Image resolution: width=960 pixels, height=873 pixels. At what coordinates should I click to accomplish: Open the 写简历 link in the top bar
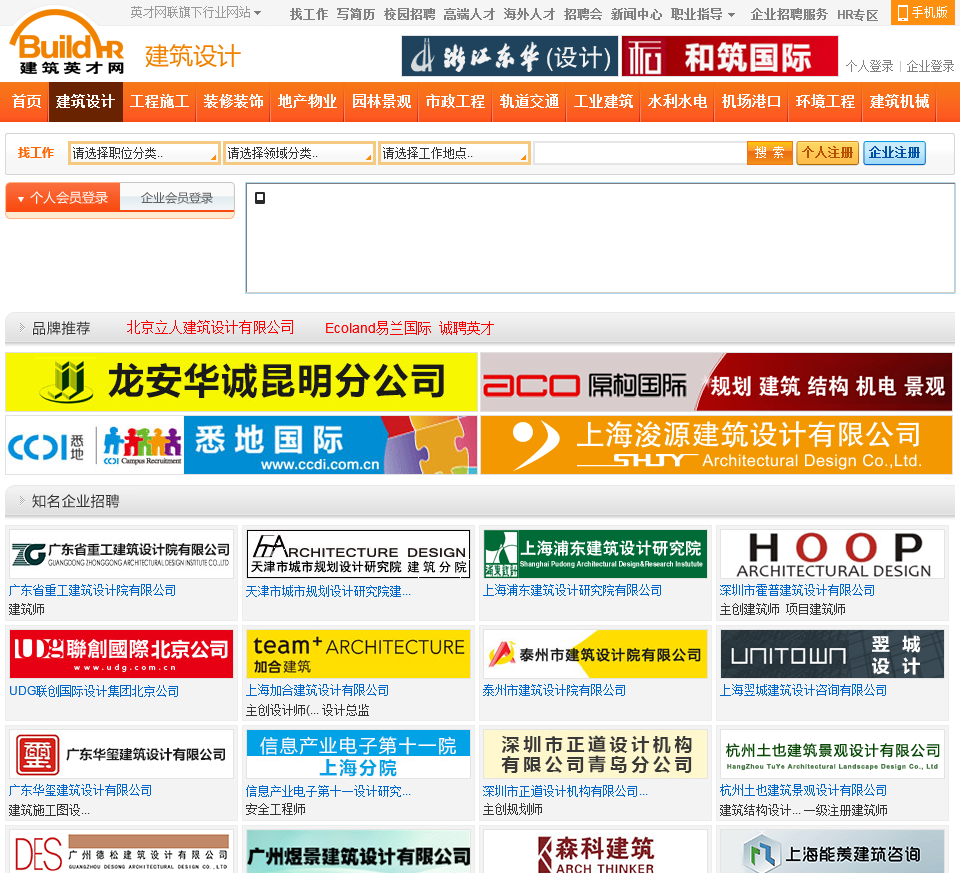pyautogui.click(x=356, y=13)
